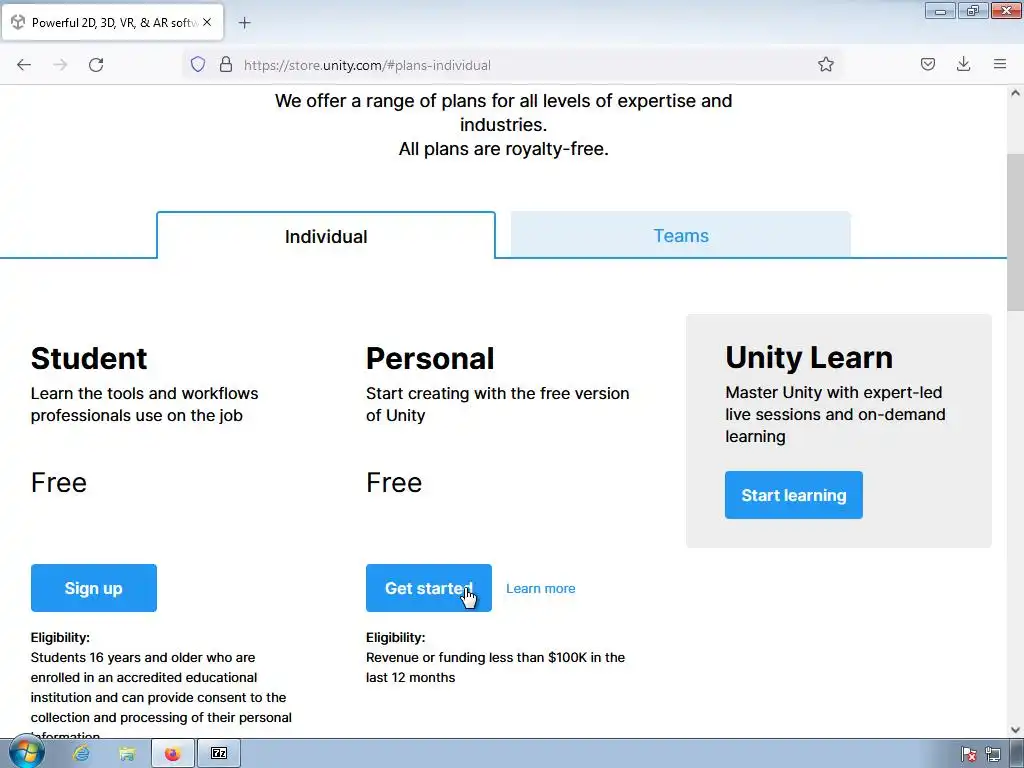Open the tracking protection shield icon
This screenshot has height=768, width=1024.
pyautogui.click(x=198, y=65)
